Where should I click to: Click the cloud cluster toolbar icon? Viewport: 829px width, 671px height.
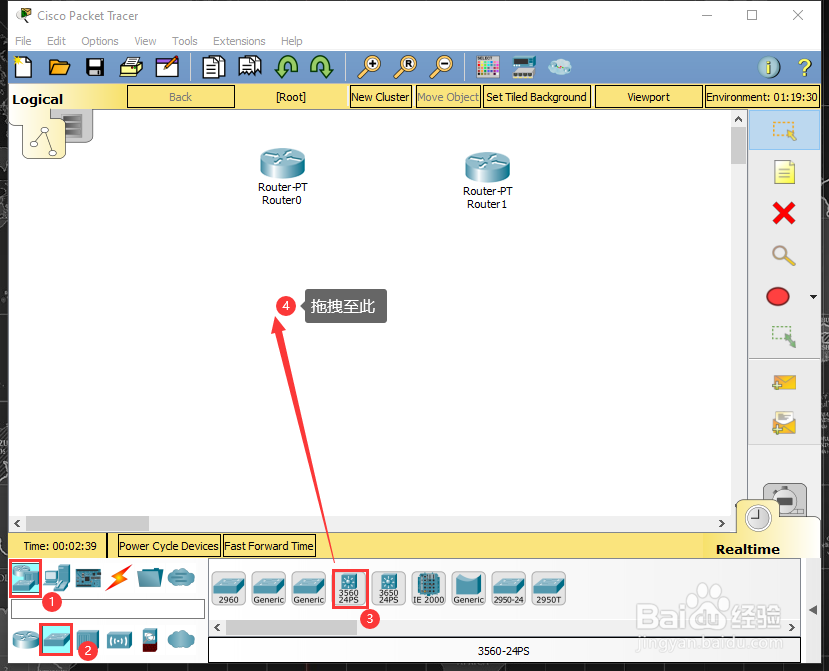coord(559,67)
